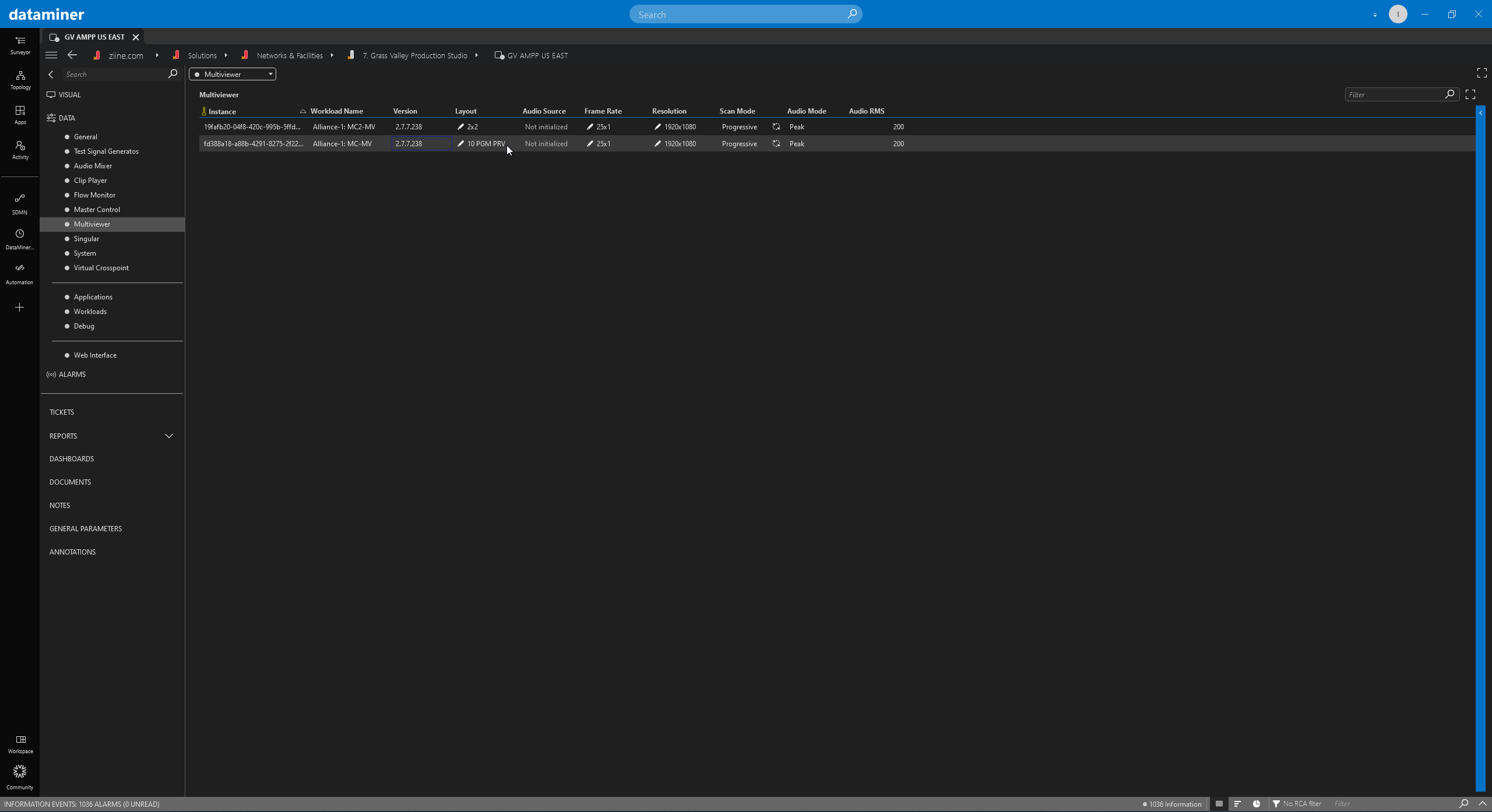The image size is (1492, 812).
Task: Click the back arrow in breadcrumb bar
Action: coord(72,55)
